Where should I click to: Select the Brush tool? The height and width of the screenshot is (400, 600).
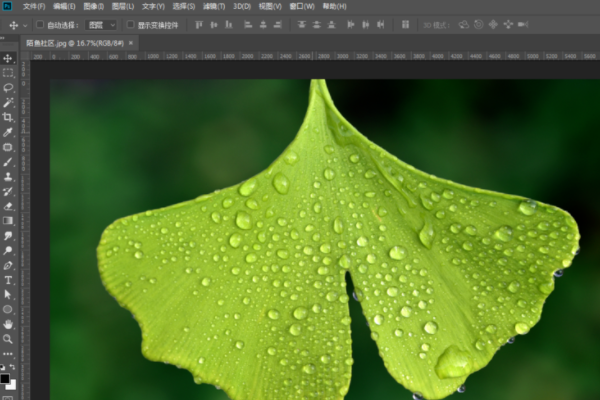click(8, 162)
